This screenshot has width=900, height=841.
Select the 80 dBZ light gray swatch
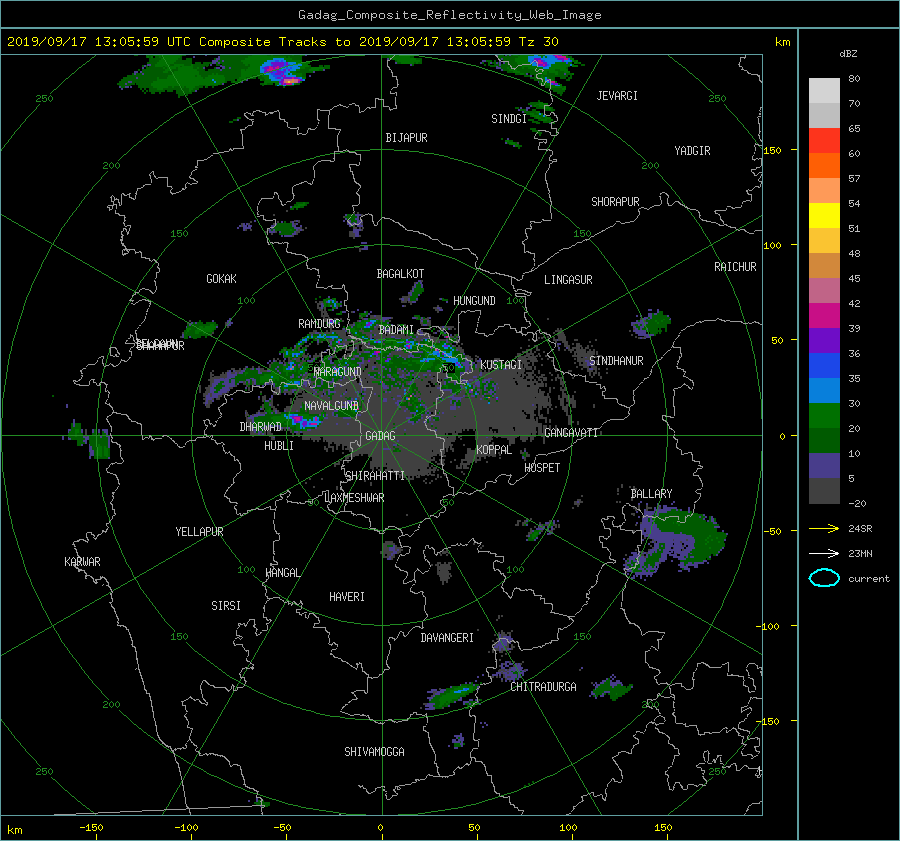[824, 90]
